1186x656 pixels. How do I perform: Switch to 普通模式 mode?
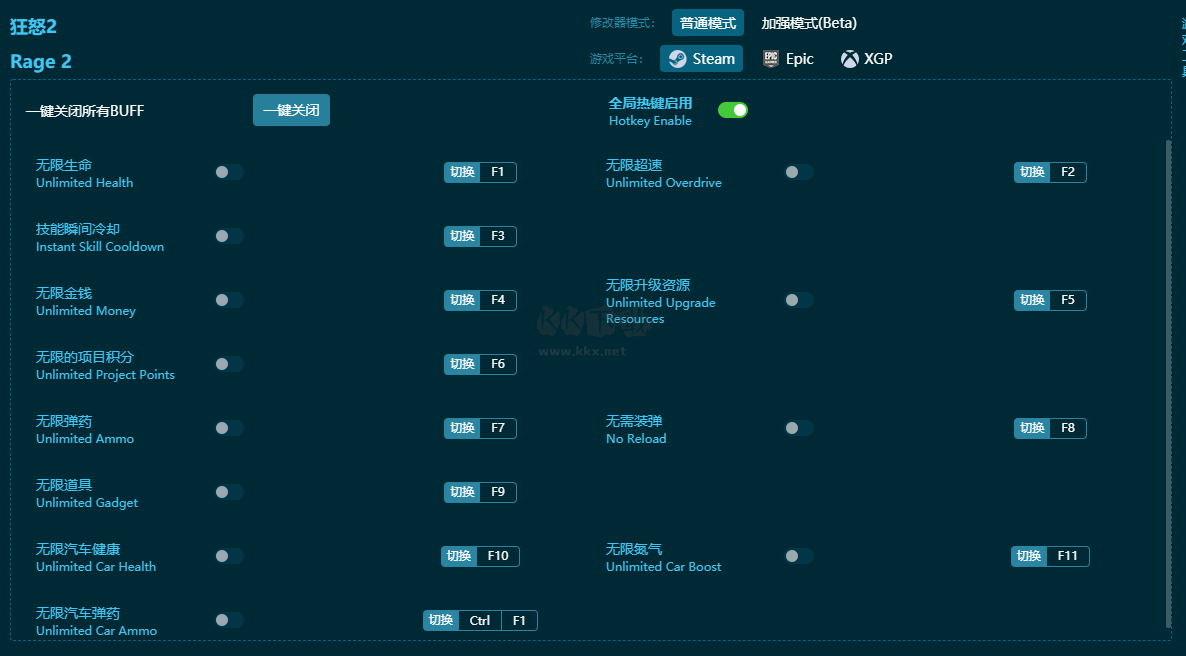pyautogui.click(x=707, y=23)
